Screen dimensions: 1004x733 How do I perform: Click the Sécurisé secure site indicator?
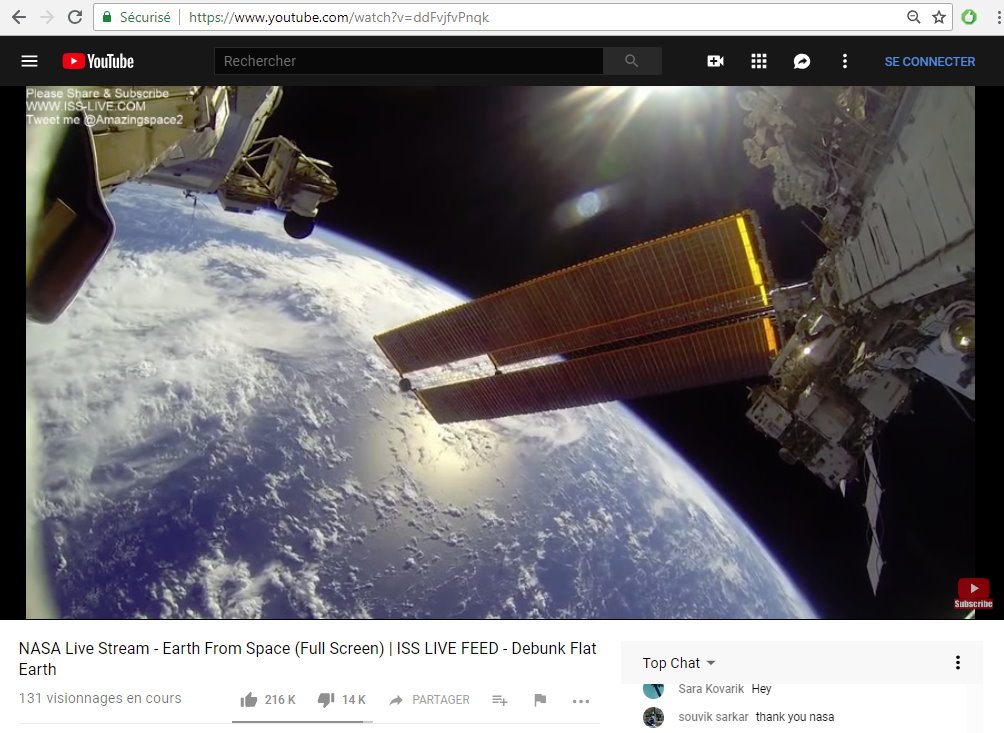(x=136, y=17)
